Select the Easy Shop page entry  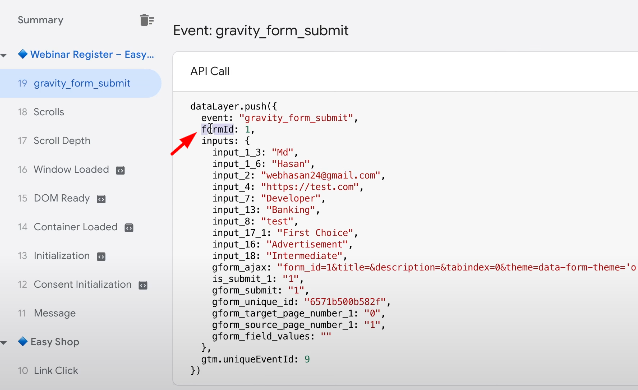pyautogui.click(x=55, y=342)
